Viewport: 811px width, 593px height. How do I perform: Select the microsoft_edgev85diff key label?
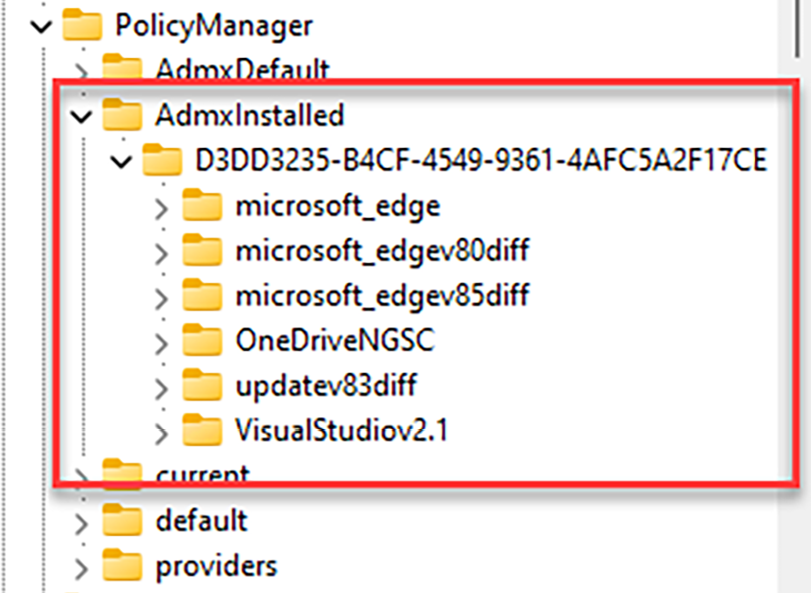[382, 296]
